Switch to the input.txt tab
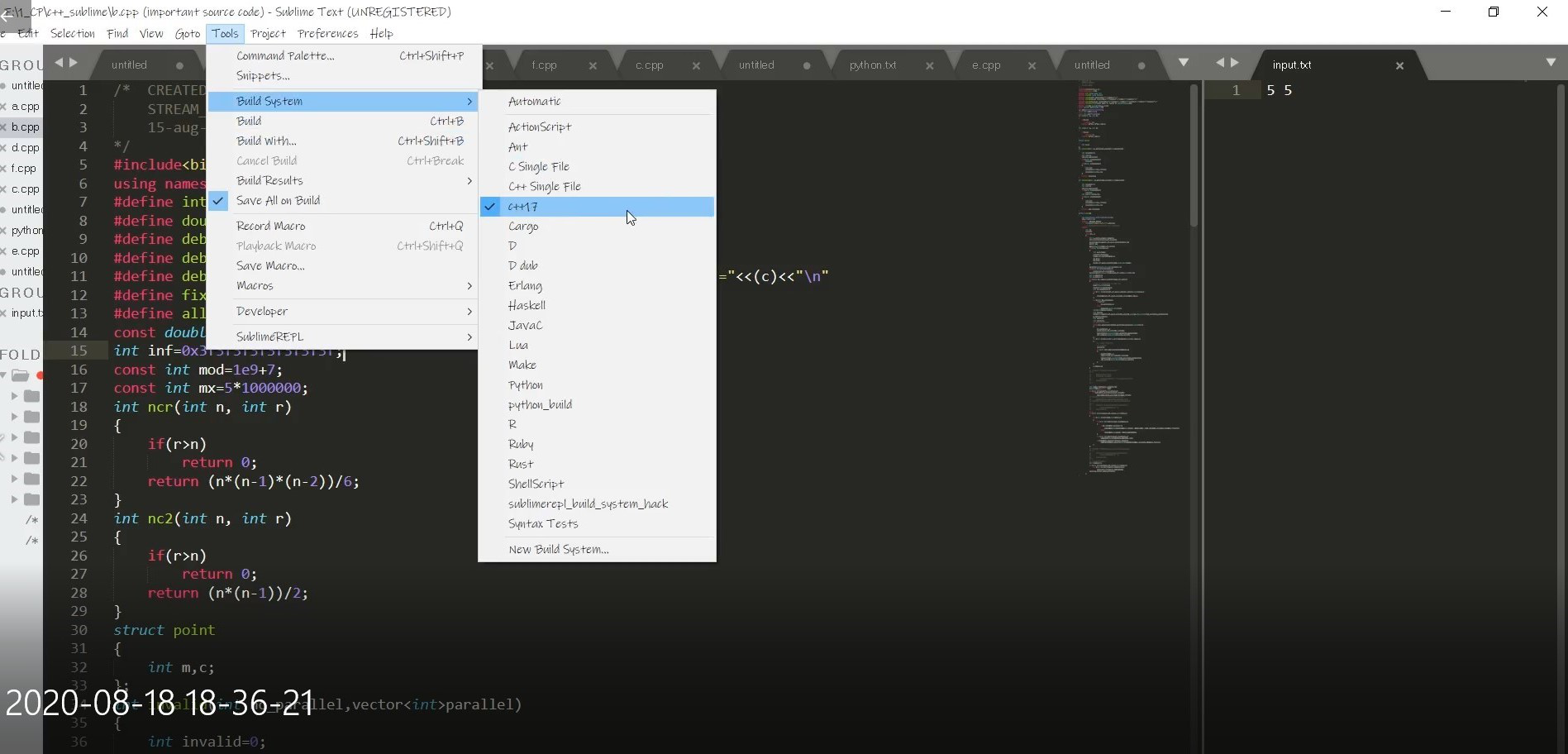 [1292, 64]
